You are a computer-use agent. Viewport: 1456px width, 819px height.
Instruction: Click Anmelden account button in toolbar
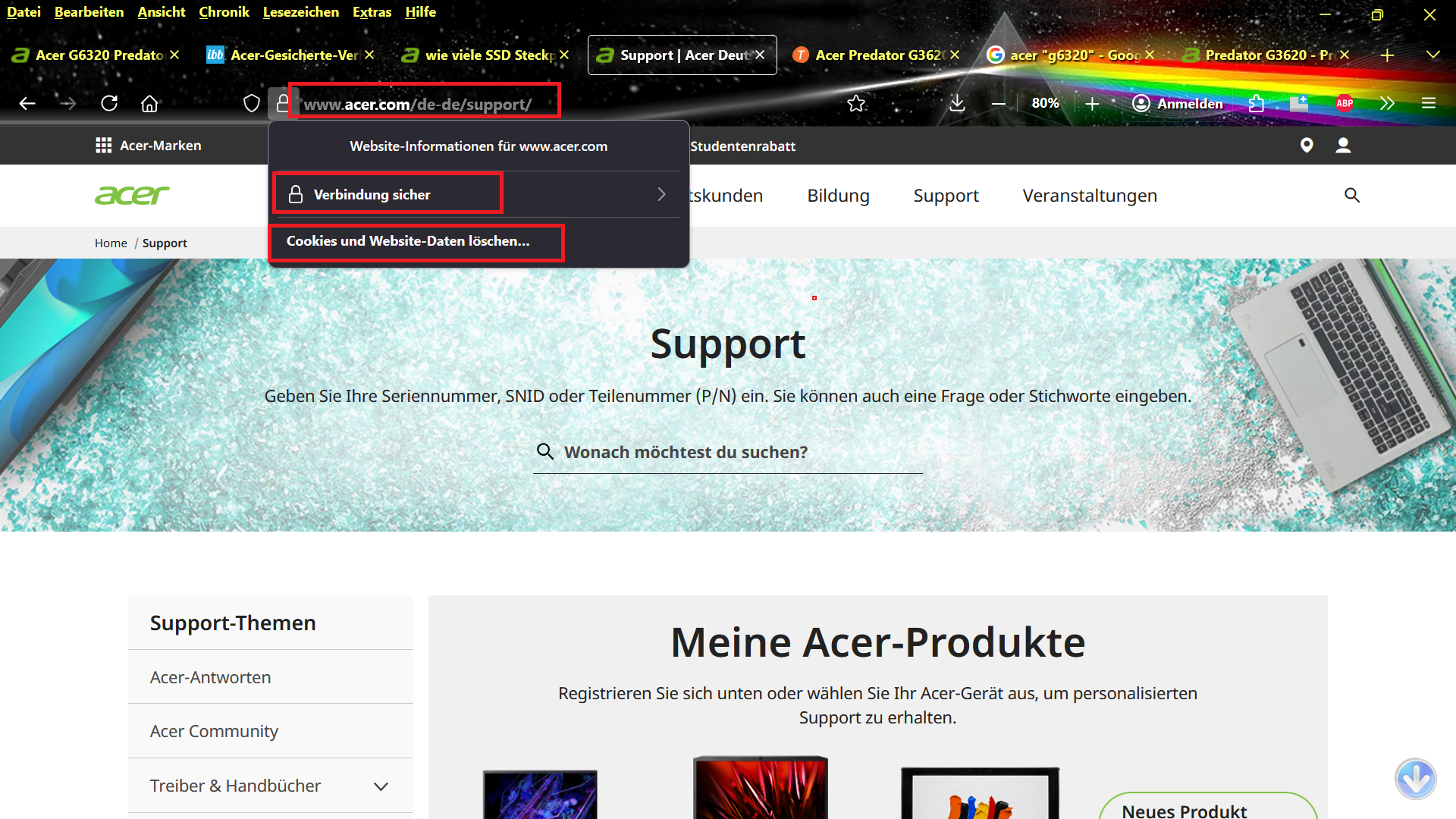click(1178, 104)
